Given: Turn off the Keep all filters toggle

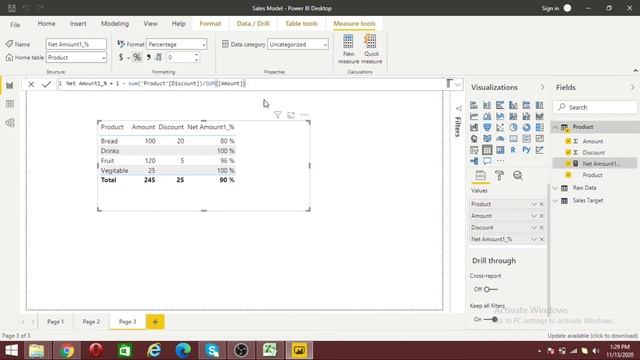Looking at the screenshot, I should point(490,319).
